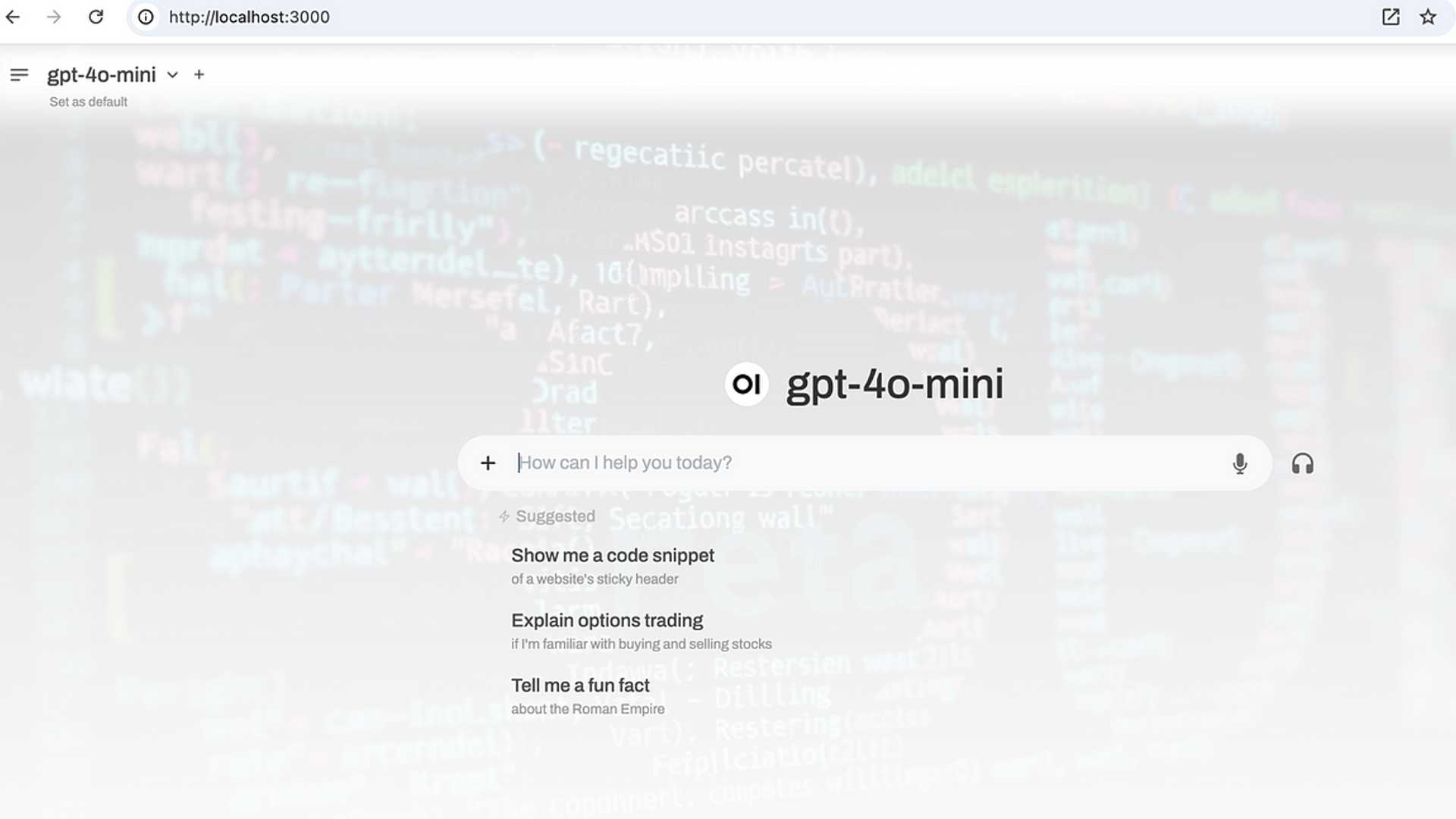Start a new chat with the plus icon
The height and width of the screenshot is (819, 1456).
[x=199, y=74]
